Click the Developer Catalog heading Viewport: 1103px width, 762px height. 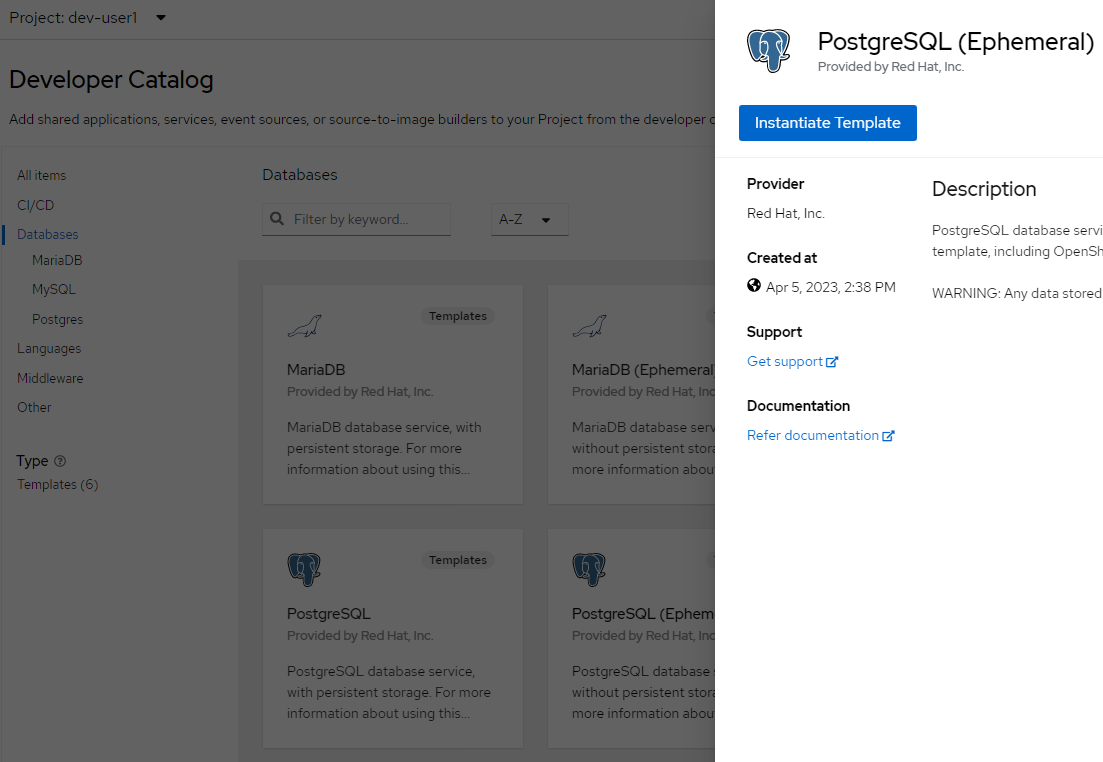(x=111, y=80)
